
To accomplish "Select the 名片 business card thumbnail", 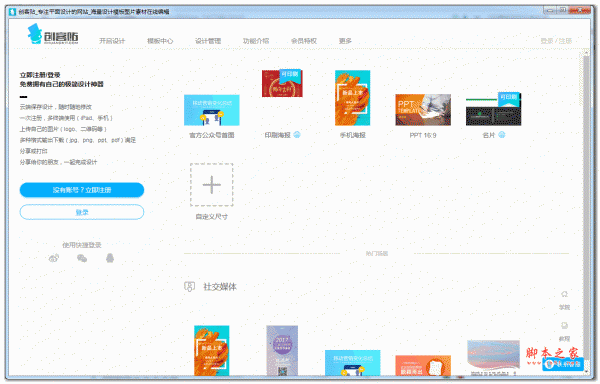I will [x=494, y=109].
